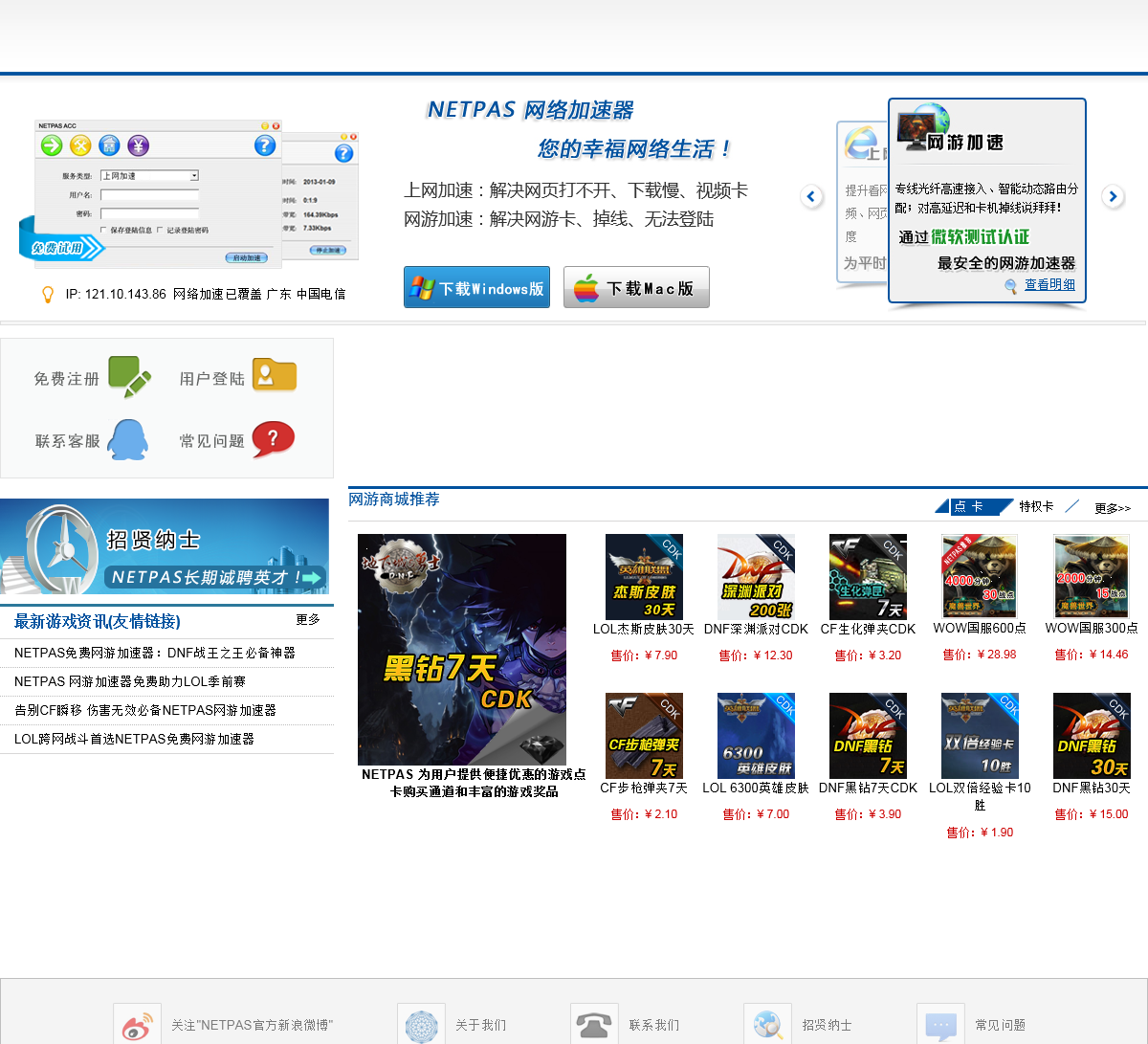Click the large 黑钻7天 CDK banner
The height and width of the screenshot is (1044, 1148).
462,650
